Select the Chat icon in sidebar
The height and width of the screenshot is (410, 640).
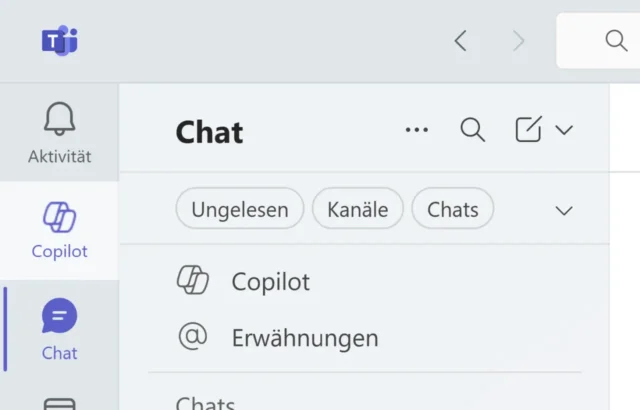tap(59, 318)
